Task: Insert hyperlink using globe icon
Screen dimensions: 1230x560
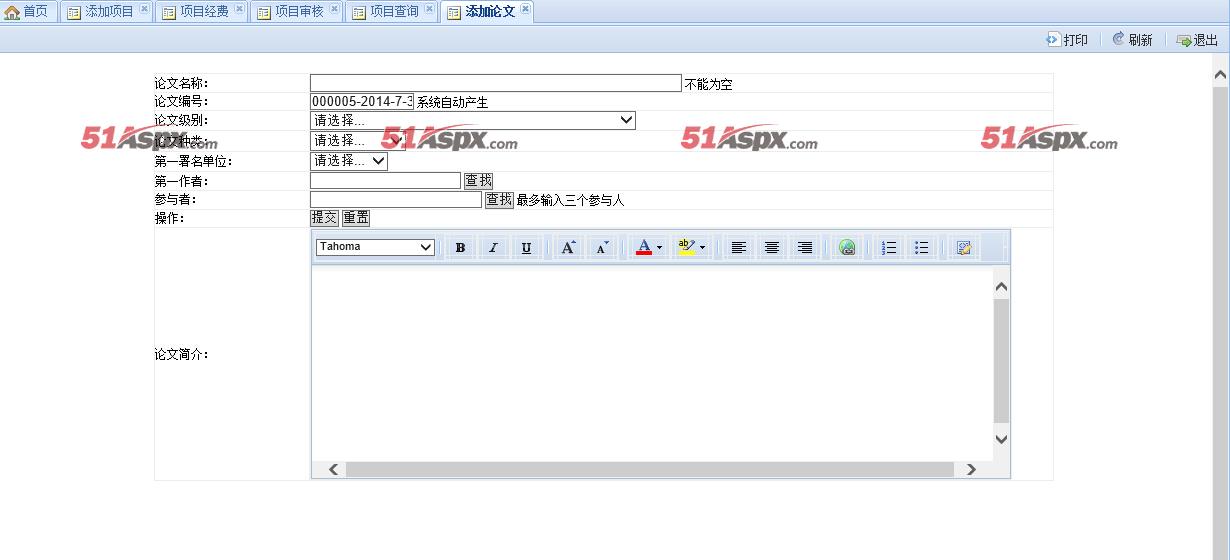Action: pyautogui.click(x=847, y=248)
